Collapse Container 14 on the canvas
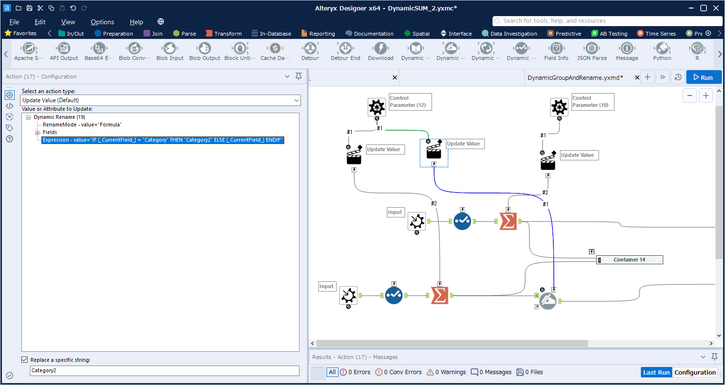The image size is (725, 385). click(x=600, y=260)
